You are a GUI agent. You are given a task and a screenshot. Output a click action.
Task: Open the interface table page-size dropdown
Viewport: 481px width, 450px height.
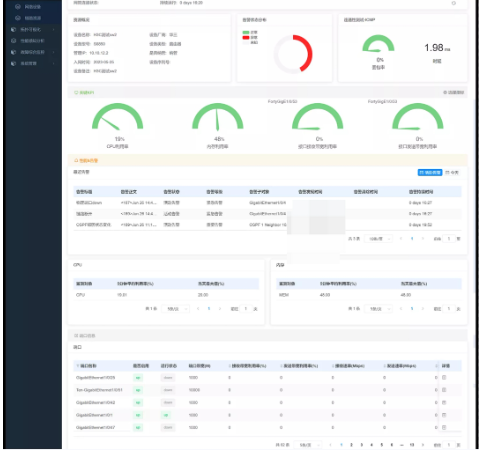point(308,445)
